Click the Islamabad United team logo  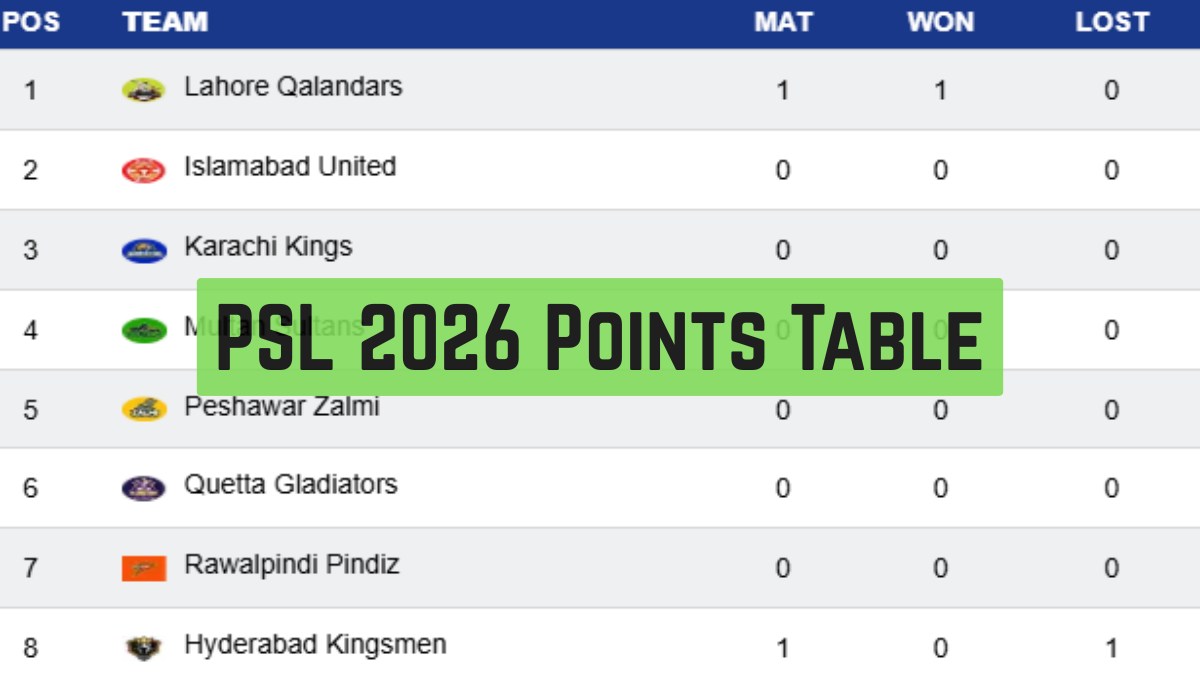coord(143,170)
